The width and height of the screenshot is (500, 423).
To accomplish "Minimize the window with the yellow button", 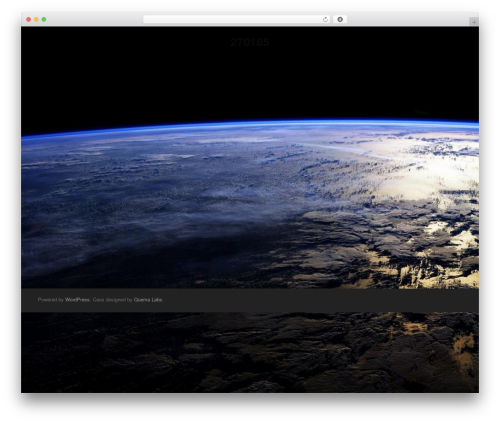I will click(36, 19).
